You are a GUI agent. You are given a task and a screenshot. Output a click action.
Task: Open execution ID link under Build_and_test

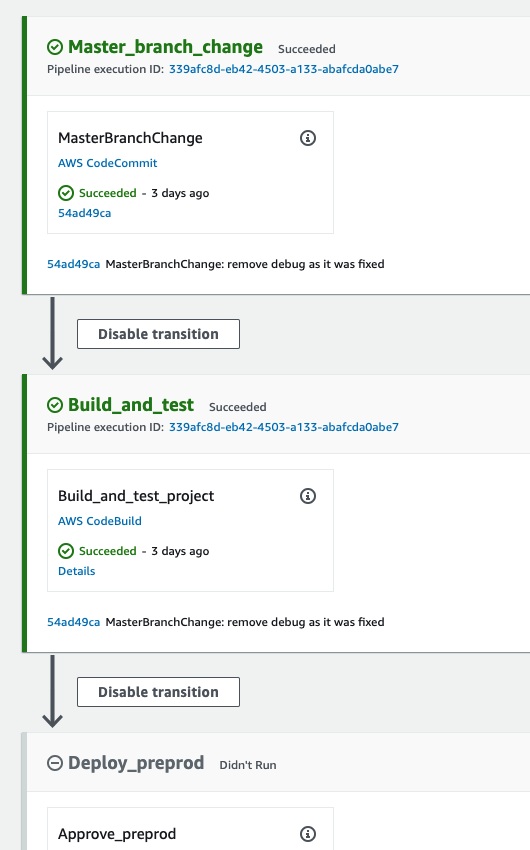point(283,427)
